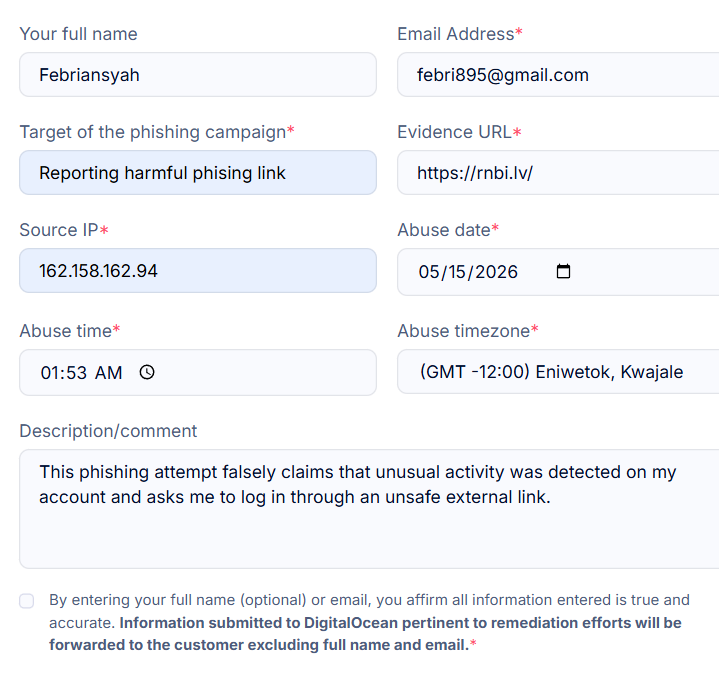719x675 pixels.
Task: Select the hour 01 in Abuse time
Action: 51,373
